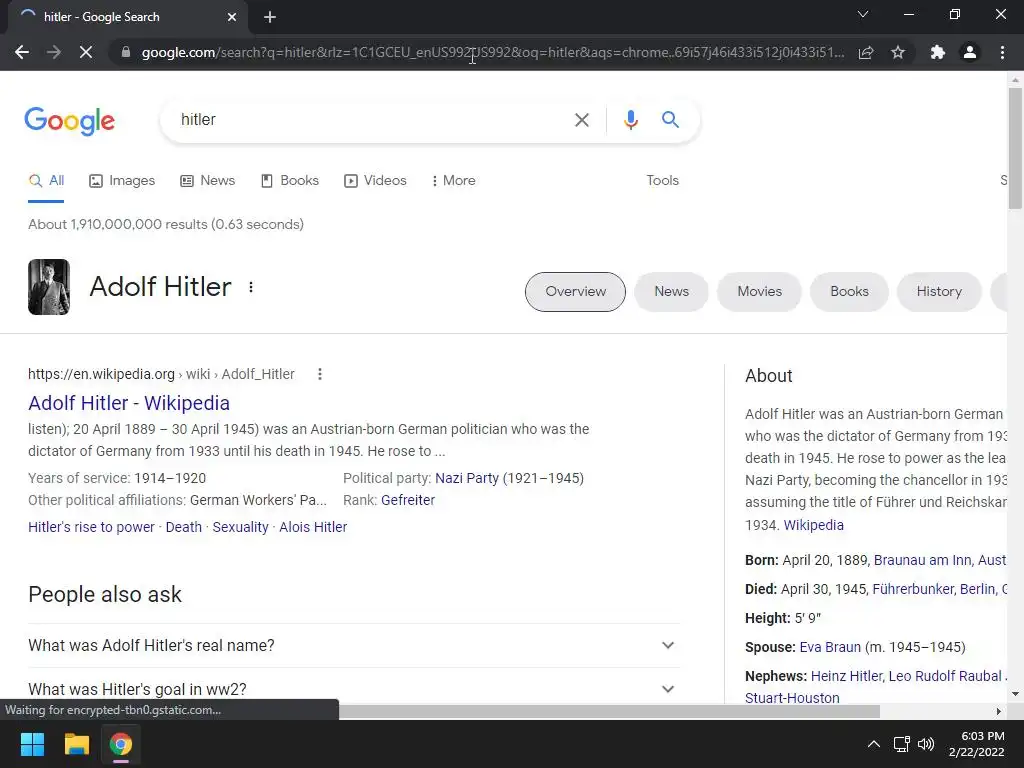Click the browser forward arrow

click(54, 52)
